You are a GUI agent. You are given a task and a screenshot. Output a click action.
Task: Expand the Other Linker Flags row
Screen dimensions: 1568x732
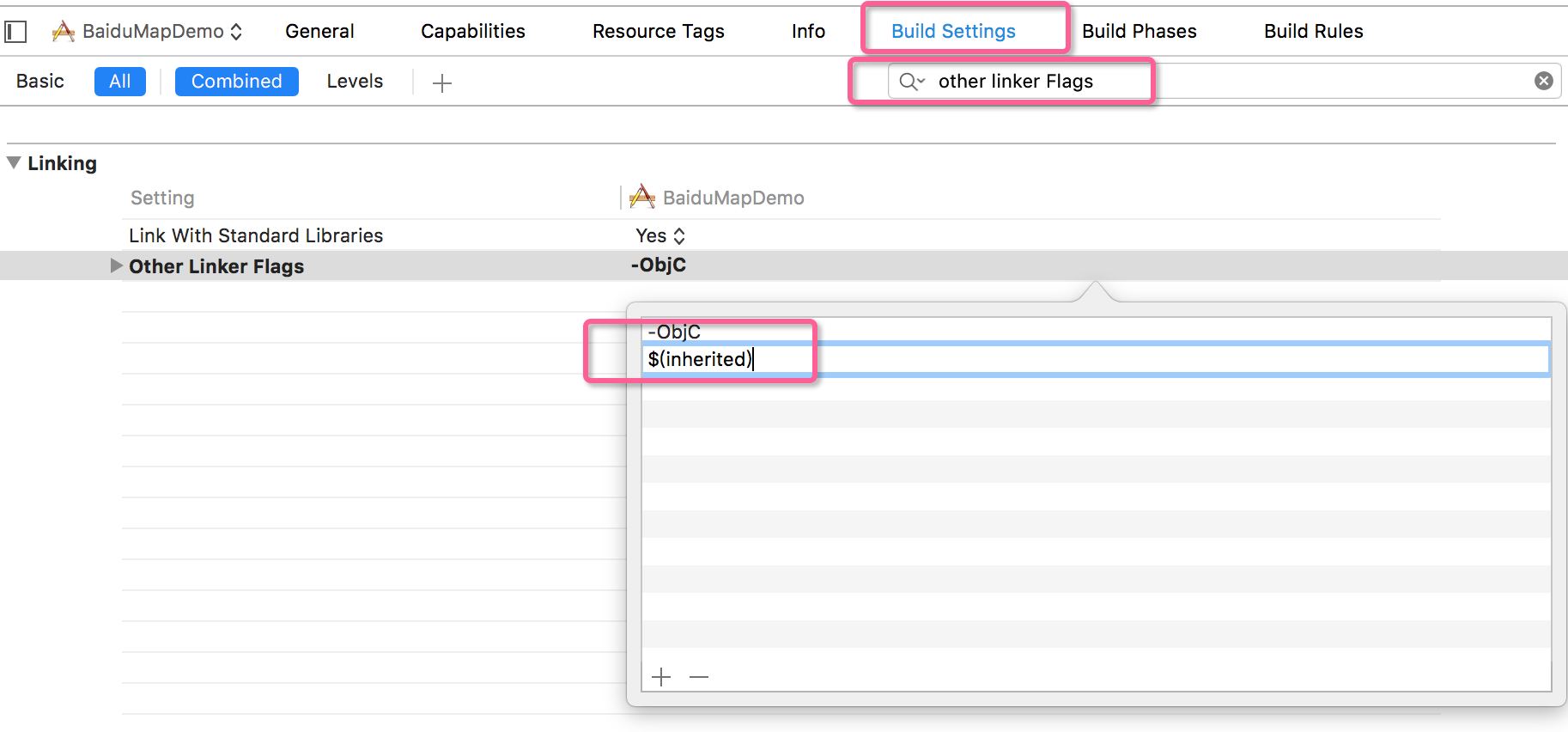pos(116,265)
